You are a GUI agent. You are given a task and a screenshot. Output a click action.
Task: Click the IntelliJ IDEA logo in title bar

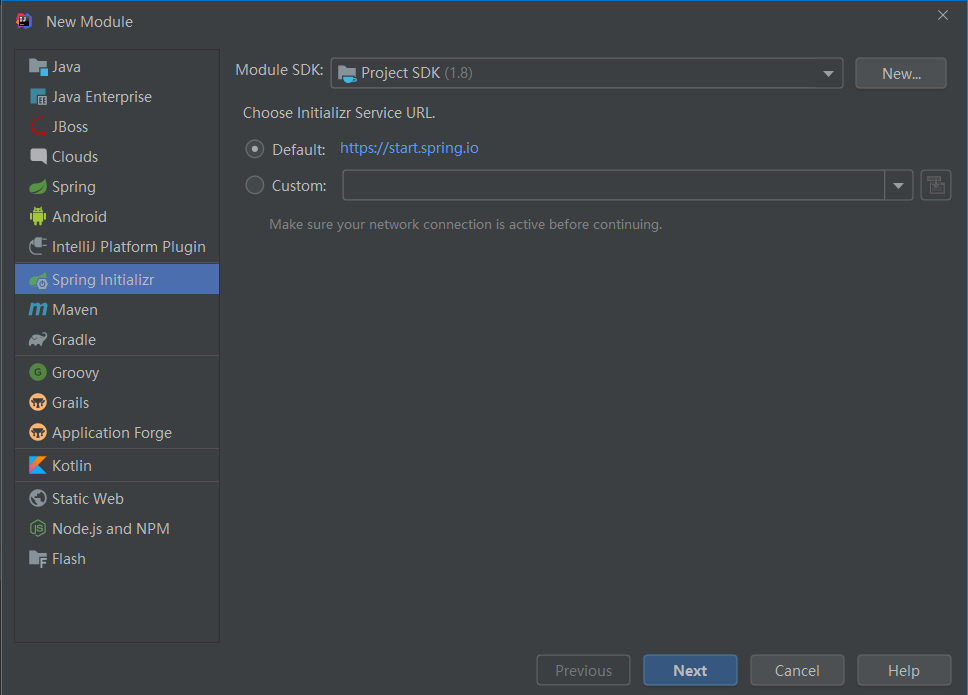point(24,21)
